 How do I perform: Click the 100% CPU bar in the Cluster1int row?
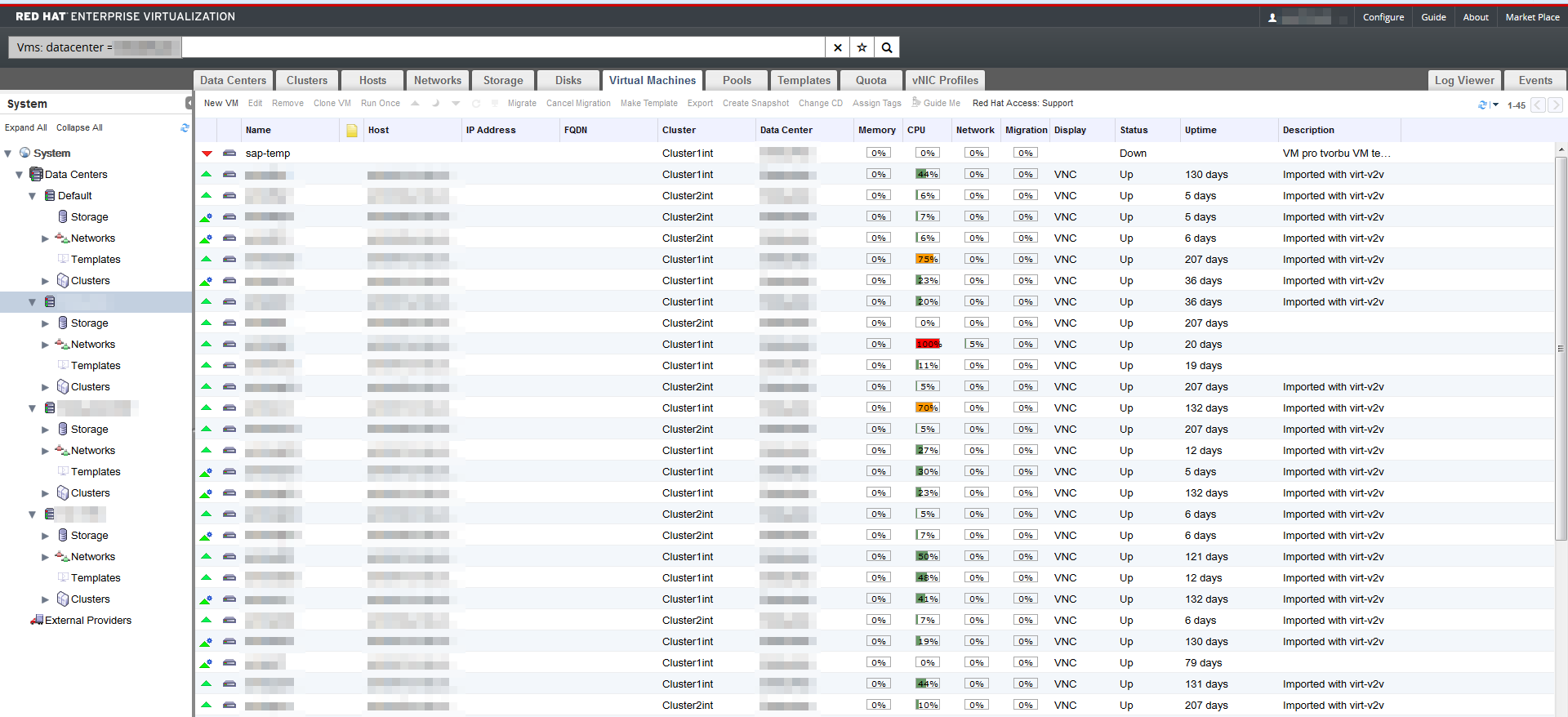pyautogui.click(x=928, y=344)
